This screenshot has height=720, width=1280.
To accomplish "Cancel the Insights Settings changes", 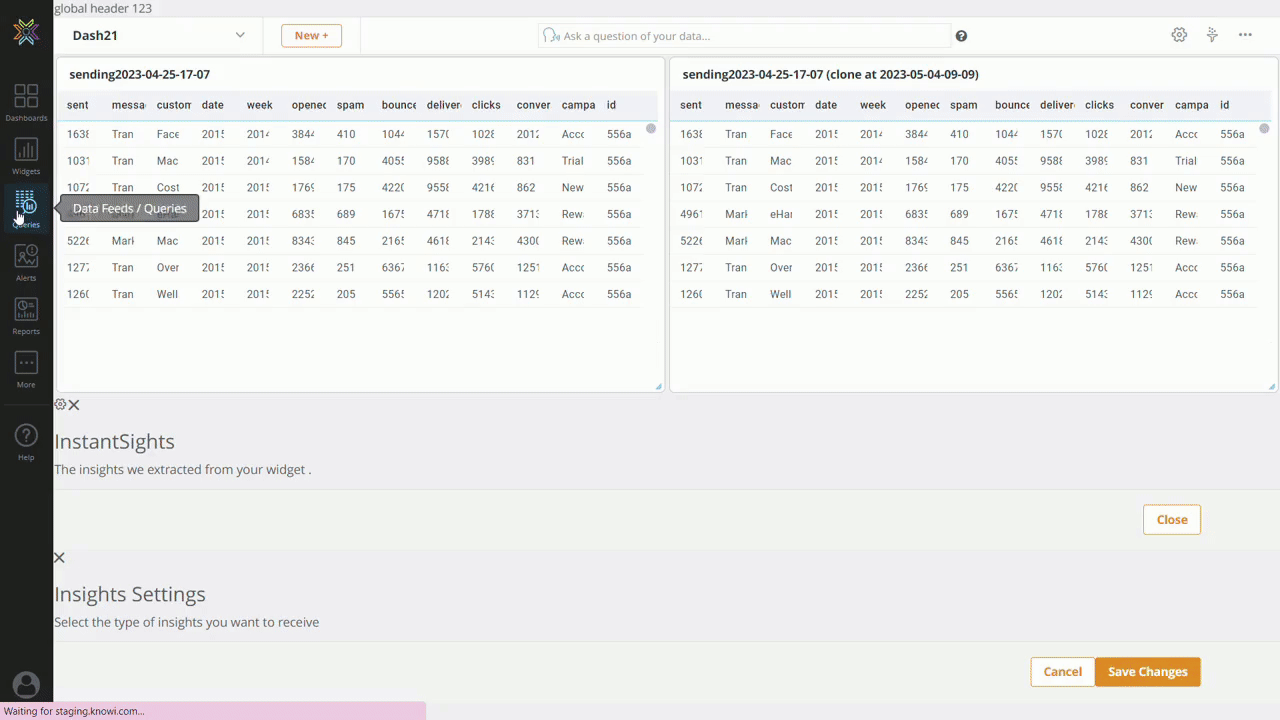I will pyautogui.click(x=1062, y=671).
